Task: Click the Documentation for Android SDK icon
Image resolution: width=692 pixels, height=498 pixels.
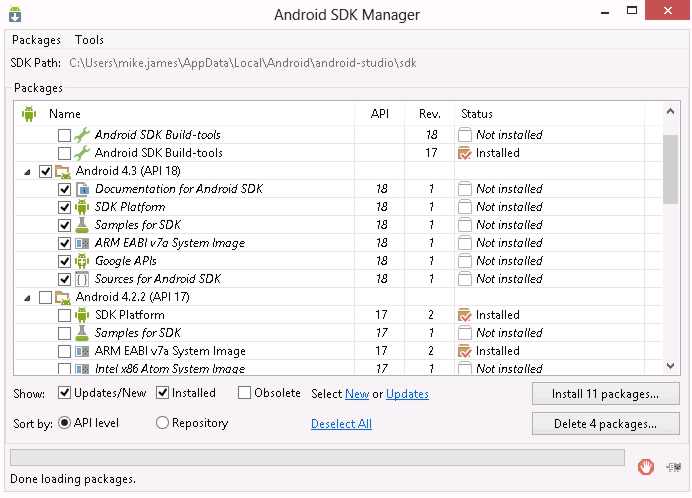Action: pyautogui.click(x=83, y=189)
